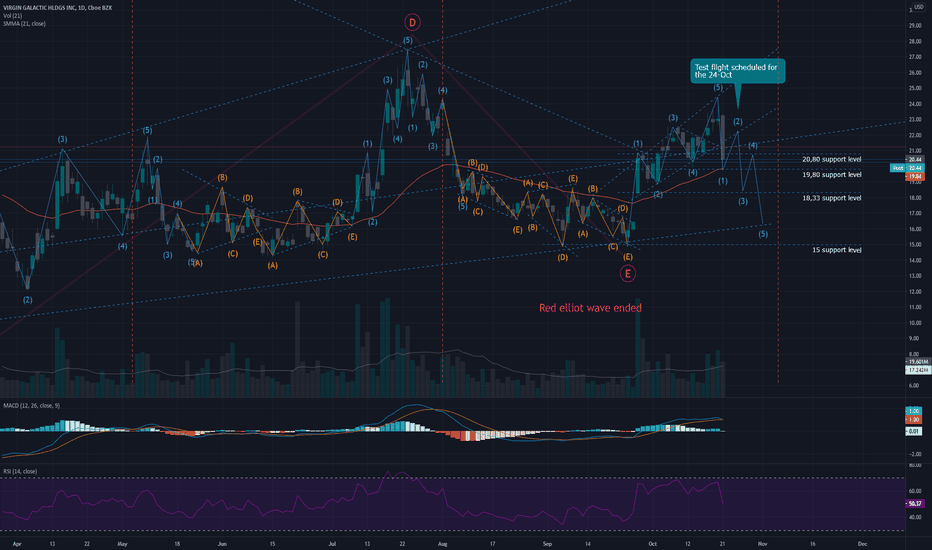Viewport: 932px width, 550px height.
Task: Click the 16.00 price axis label
Action: click(x=914, y=230)
